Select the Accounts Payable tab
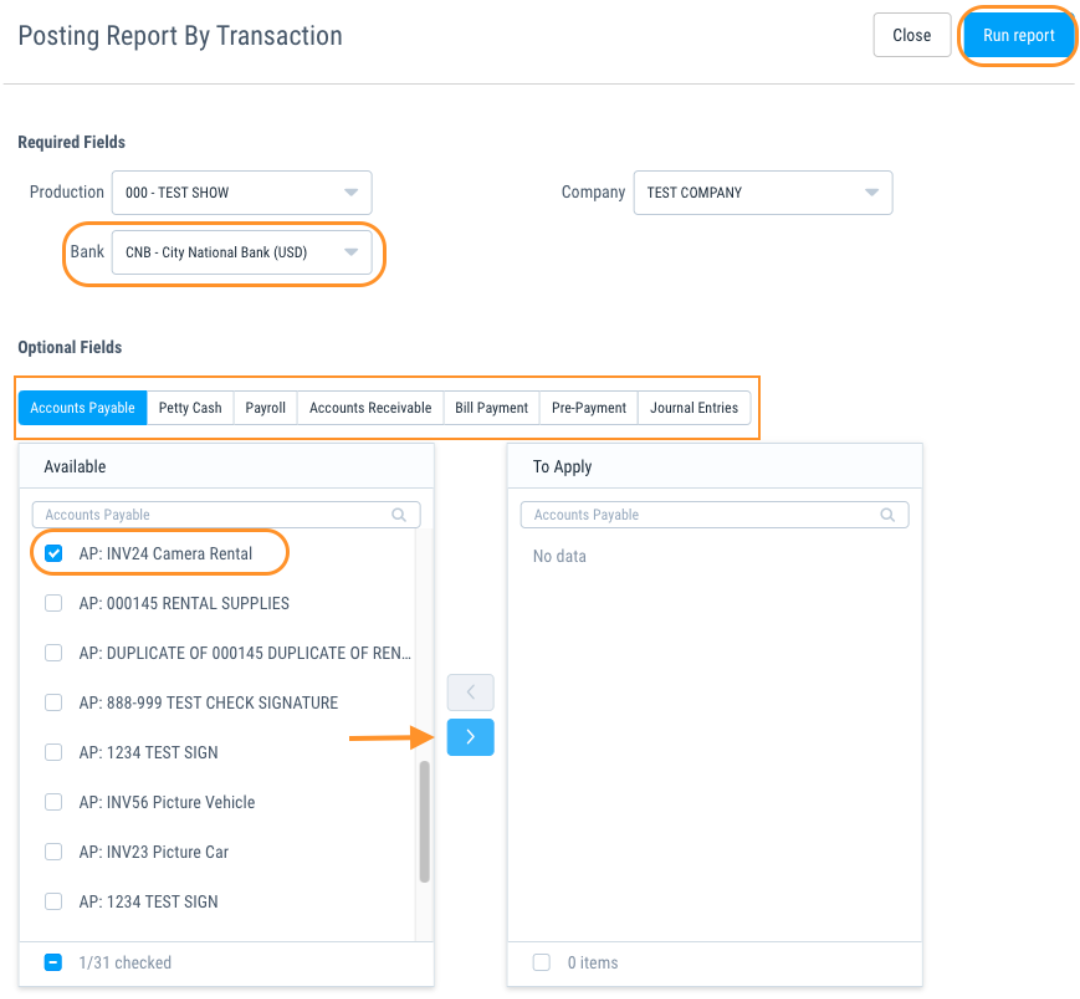The height and width of the screenshot is (999, 1080). (x=83, y=408)
